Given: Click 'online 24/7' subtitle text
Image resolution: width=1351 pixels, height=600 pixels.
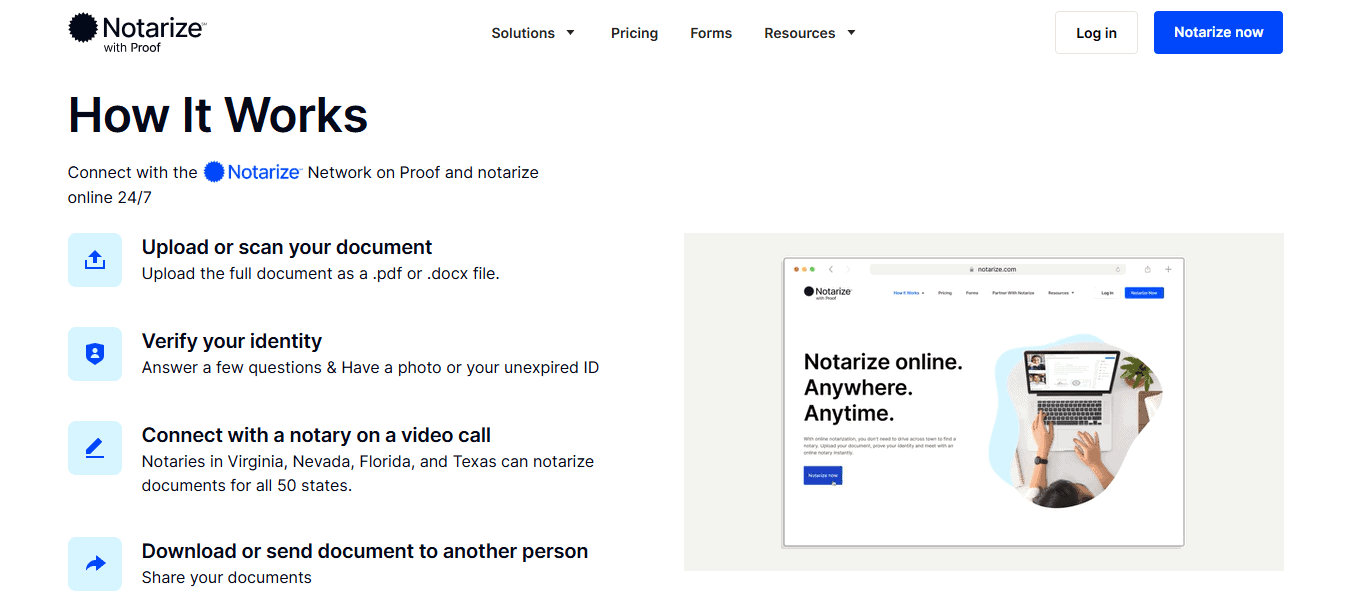Looking at the screenshot, I should click(x=110, y=198).
